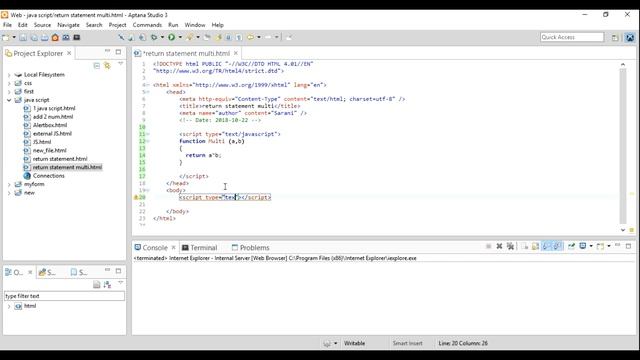This screenshot has height=360, width=640.
Task: Open the Project menu
Action: [117, 25]
